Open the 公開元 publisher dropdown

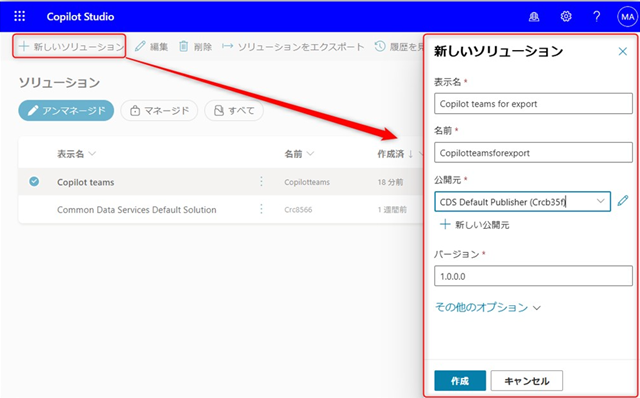point(522,202)
